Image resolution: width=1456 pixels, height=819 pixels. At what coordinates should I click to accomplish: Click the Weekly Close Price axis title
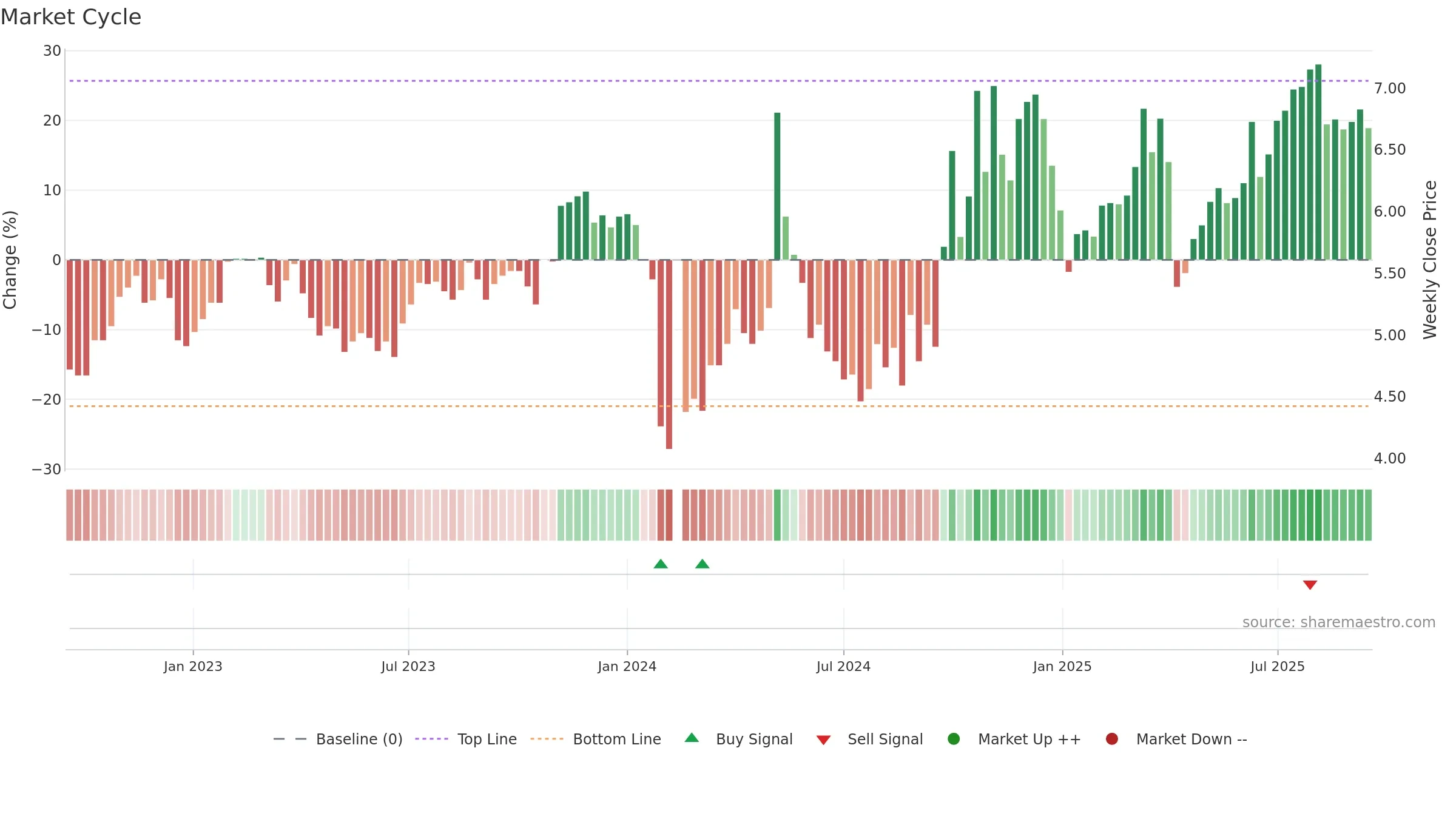1430,260
